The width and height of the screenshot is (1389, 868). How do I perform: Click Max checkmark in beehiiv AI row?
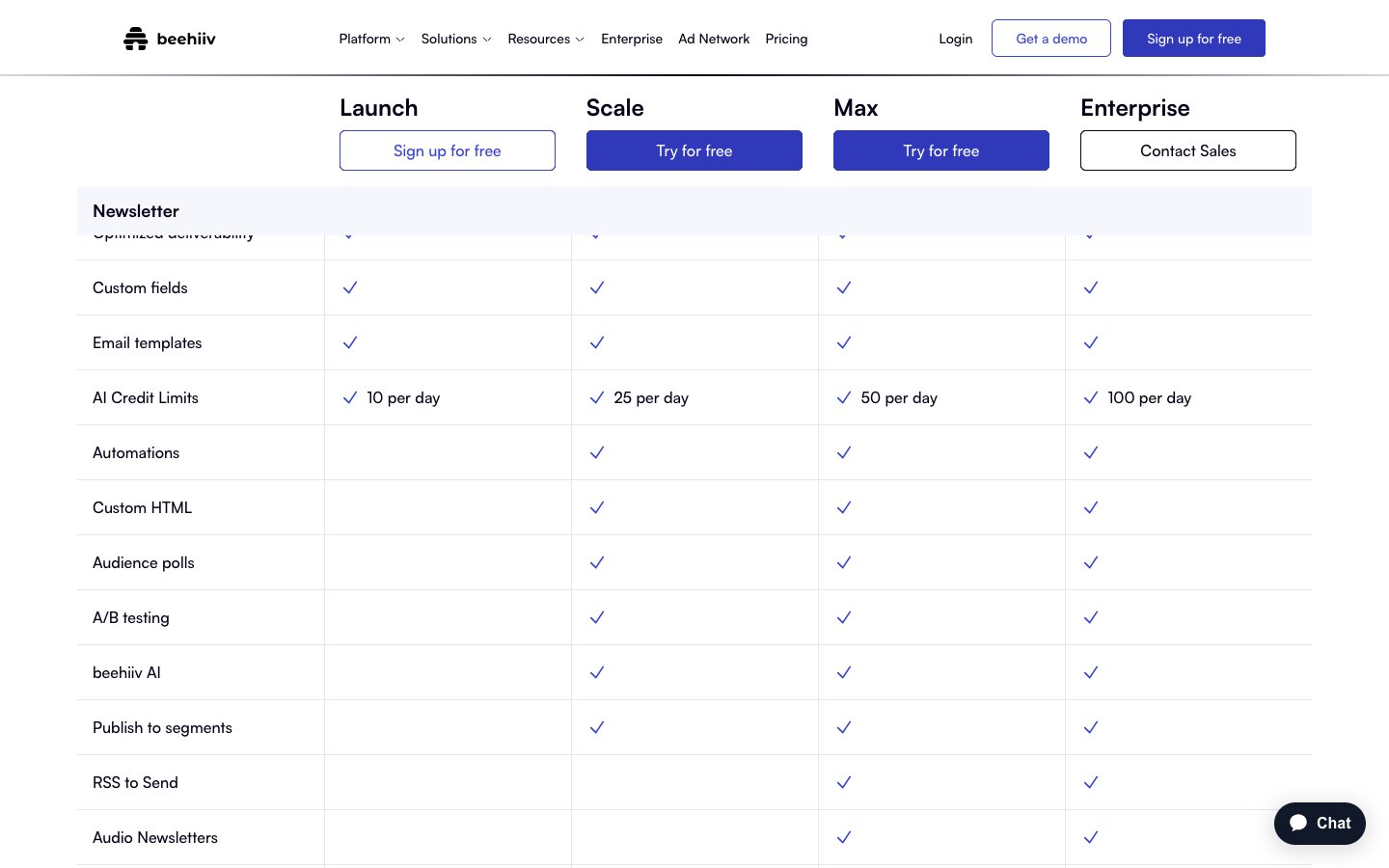coord(844,672)
